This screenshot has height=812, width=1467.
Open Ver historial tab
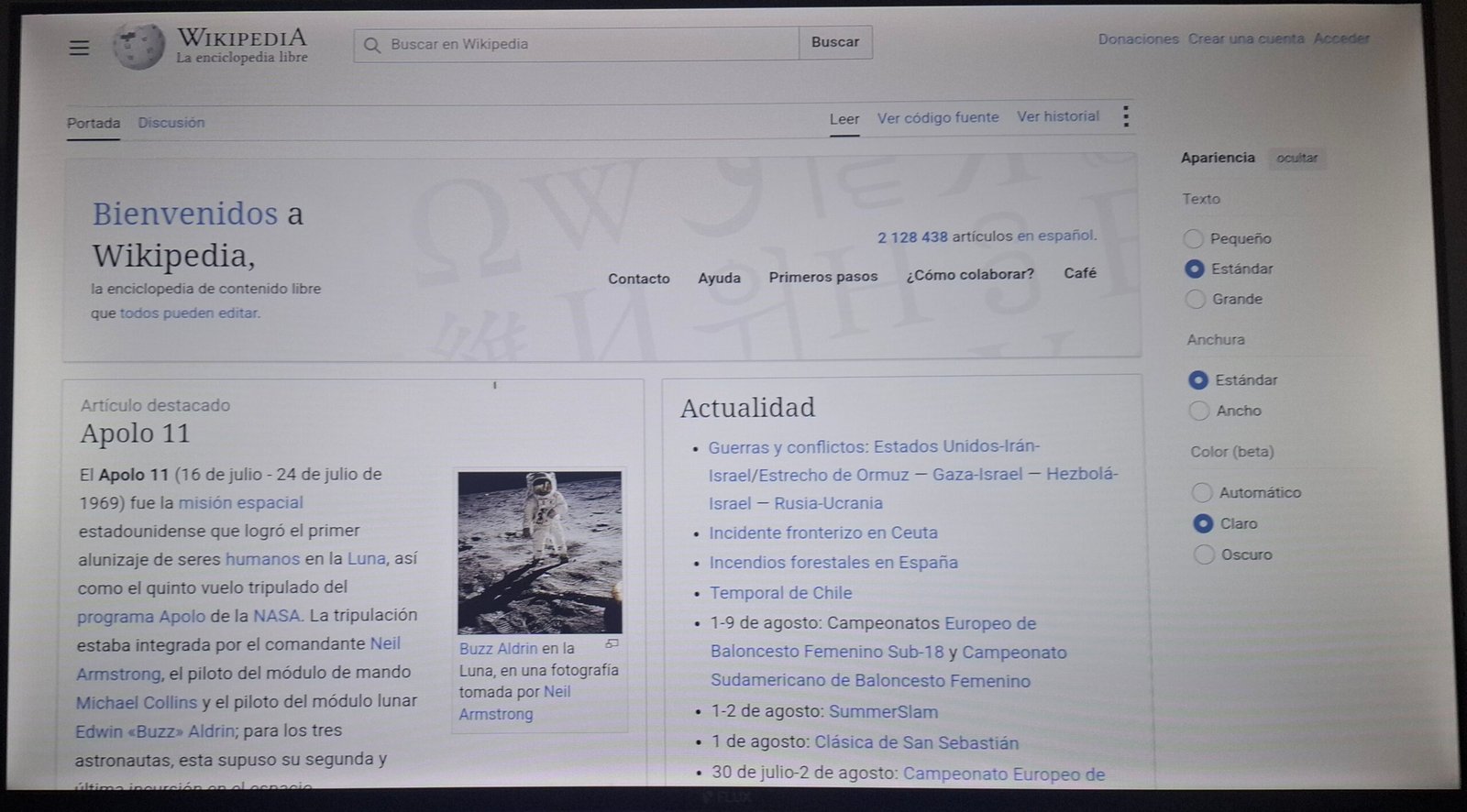pos(1058,116)
